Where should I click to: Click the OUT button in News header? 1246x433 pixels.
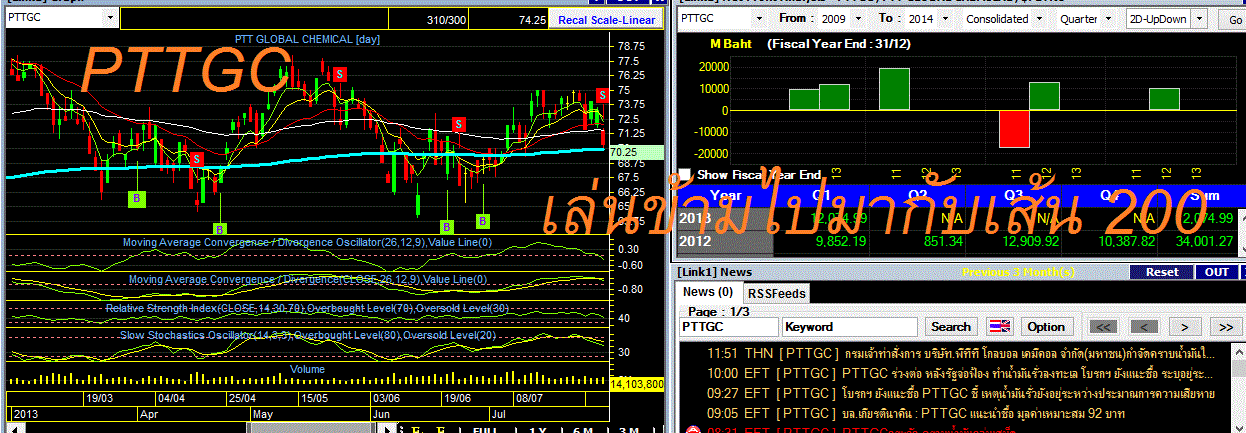pos(1217,272)
